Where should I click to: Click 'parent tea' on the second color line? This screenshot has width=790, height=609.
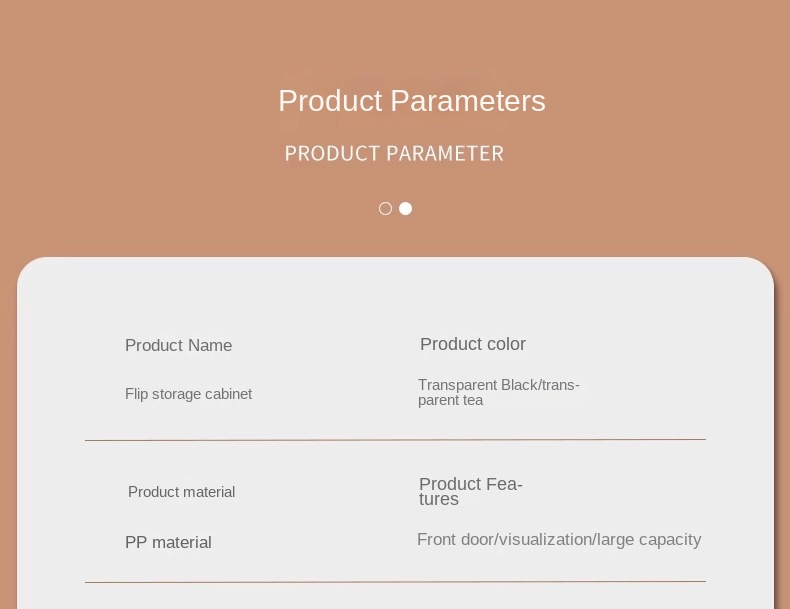coord(450,401)
